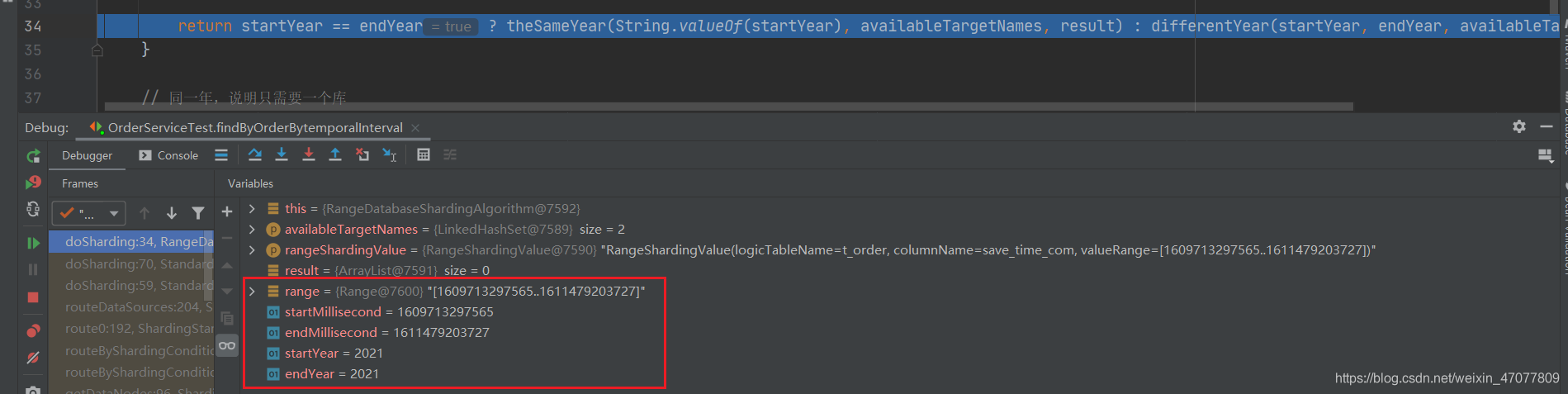1568x394 pixels.
Task: Open View Breakpoints double-red-dots icon
Action: click(x=33, y=330)
